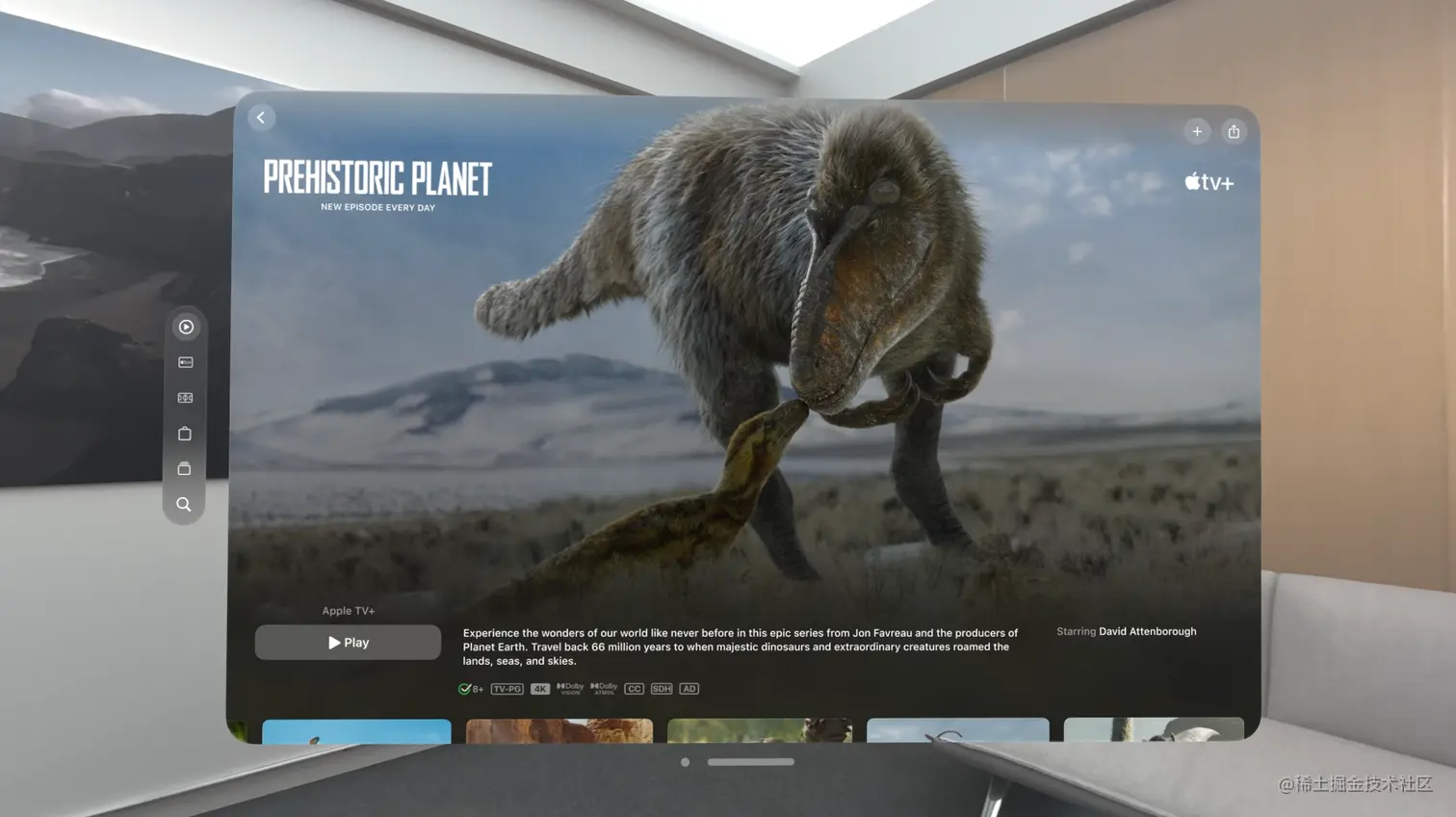This screenshot has height=817, width=1456.
Task: Open the green grassland episode thumbnail
Action: coord(760,730)
